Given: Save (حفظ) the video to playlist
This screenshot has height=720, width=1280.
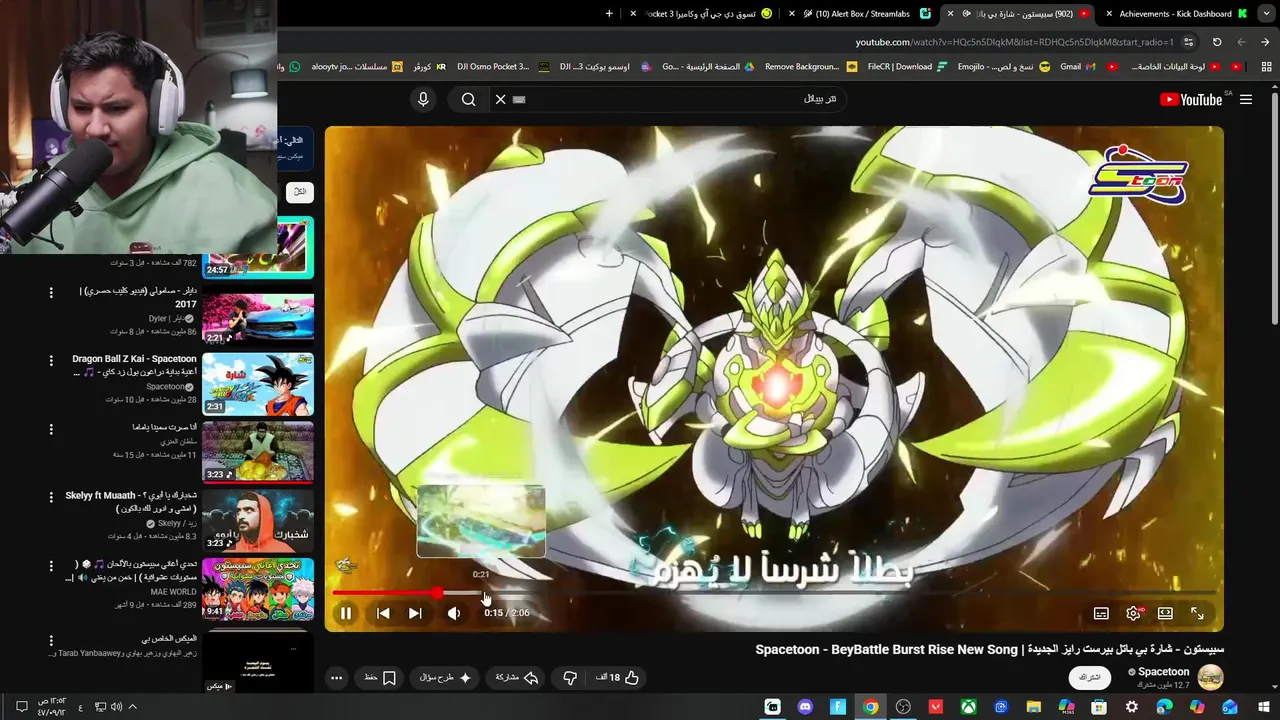Looking at the screenshot, I should [380, 677].
